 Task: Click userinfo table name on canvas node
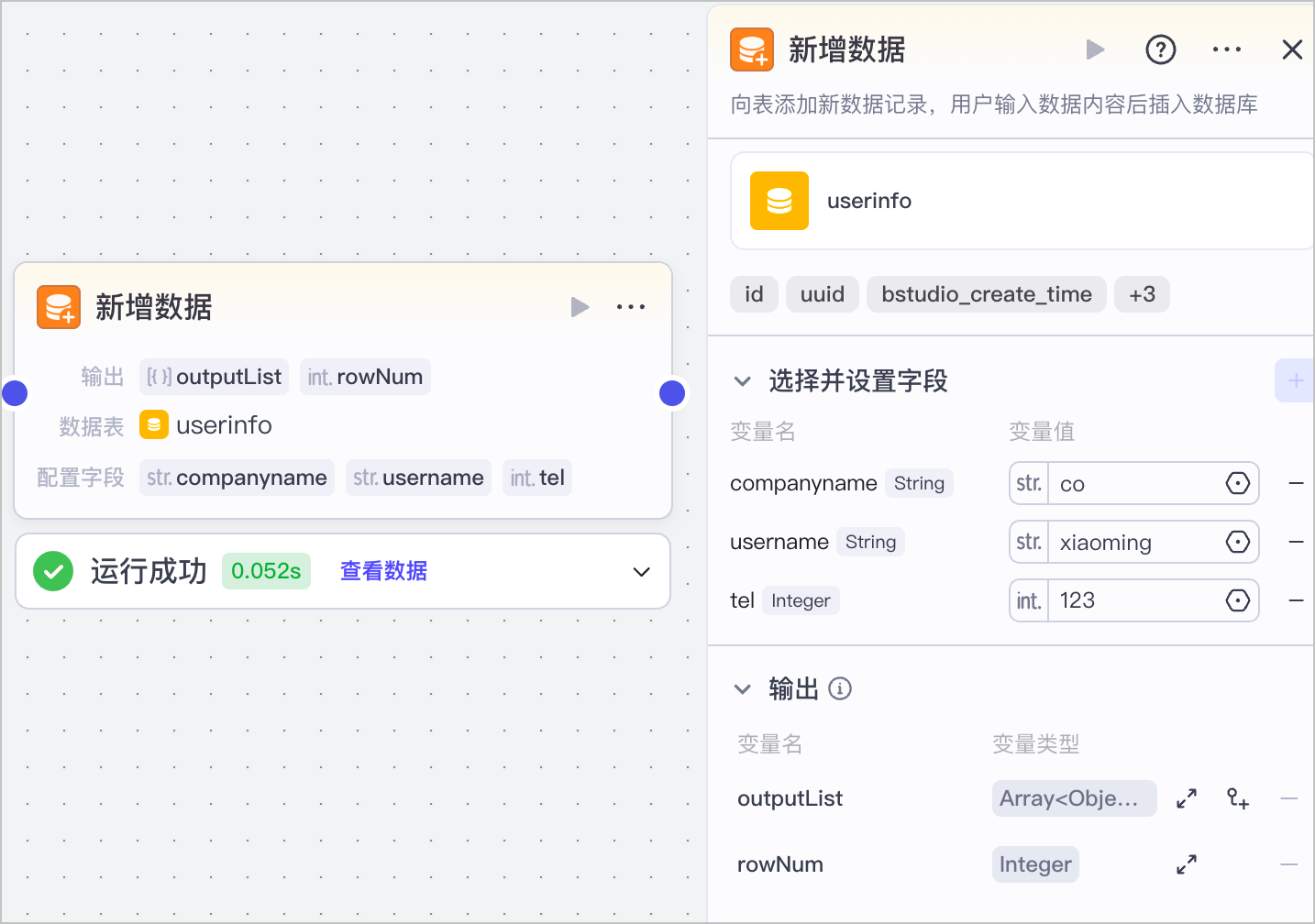point(224,425)
